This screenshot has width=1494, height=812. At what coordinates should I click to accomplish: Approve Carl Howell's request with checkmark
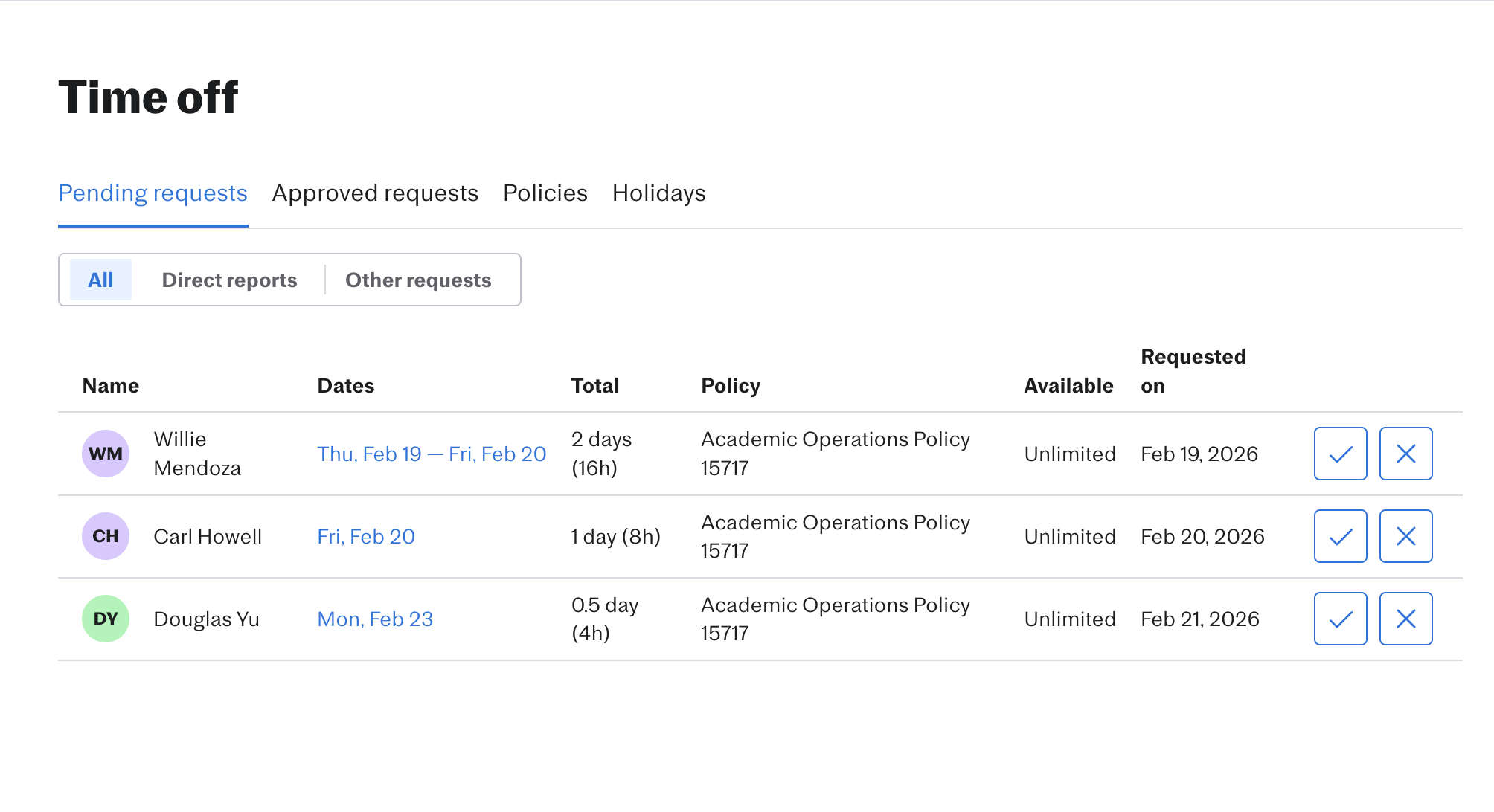click(x=1340, y=536)
